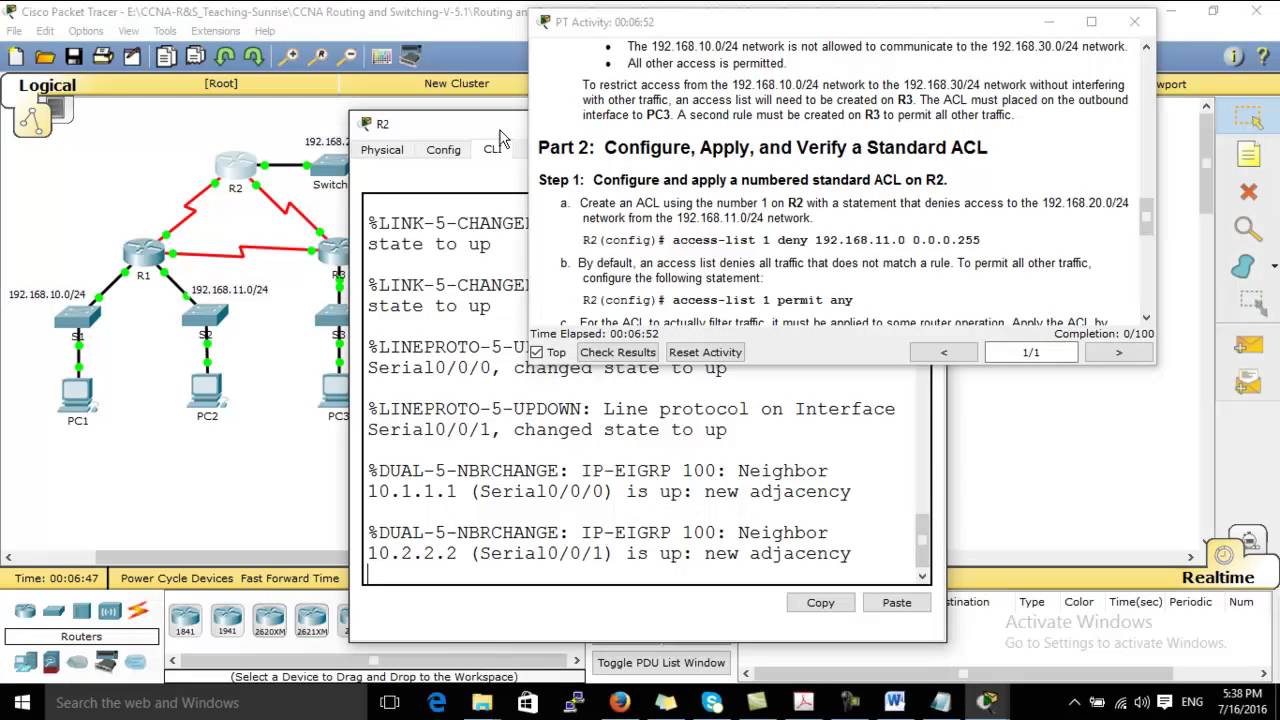Choose the Place Note tool
This screenshot has height=720, width=1280.
(1249, 154)
